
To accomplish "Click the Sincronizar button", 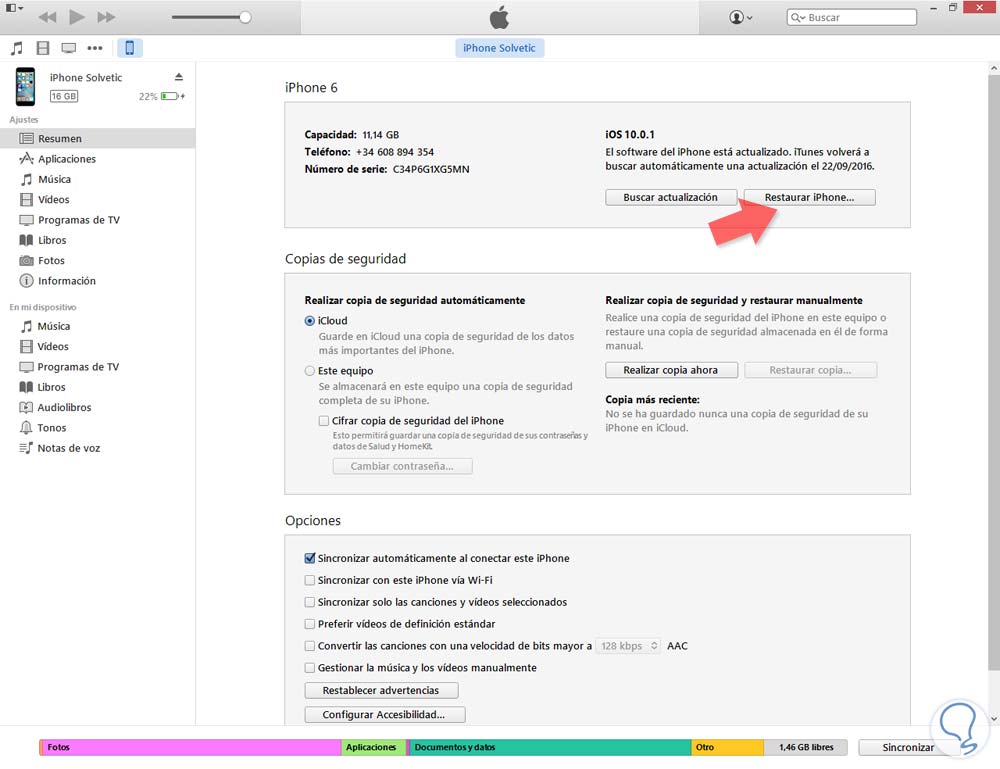I will pyautogui.click(x=908, y=747).
